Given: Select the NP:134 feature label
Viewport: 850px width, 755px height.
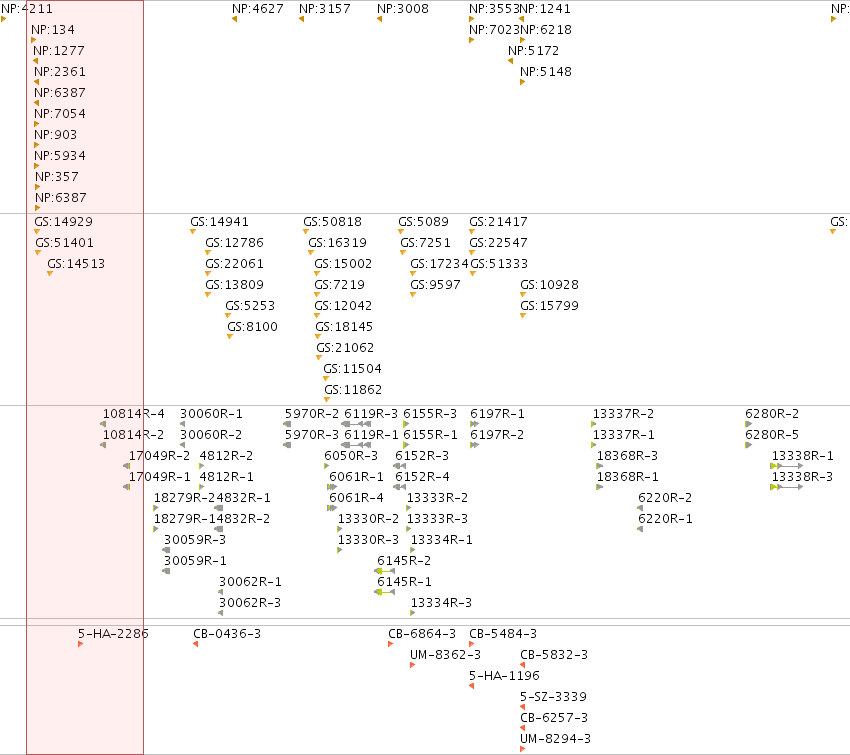Looking at the screenshot, I should pyautogui.click(x=53, y=30).
